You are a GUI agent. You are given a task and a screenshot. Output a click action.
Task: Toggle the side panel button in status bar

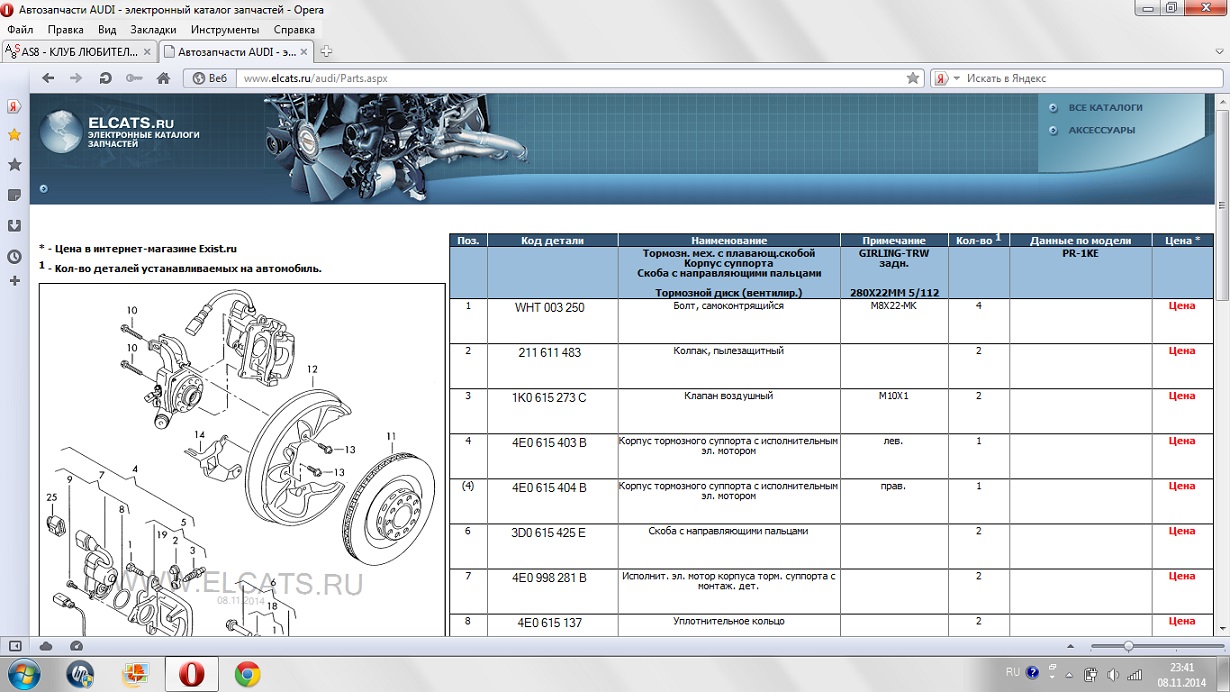(15, 646)
